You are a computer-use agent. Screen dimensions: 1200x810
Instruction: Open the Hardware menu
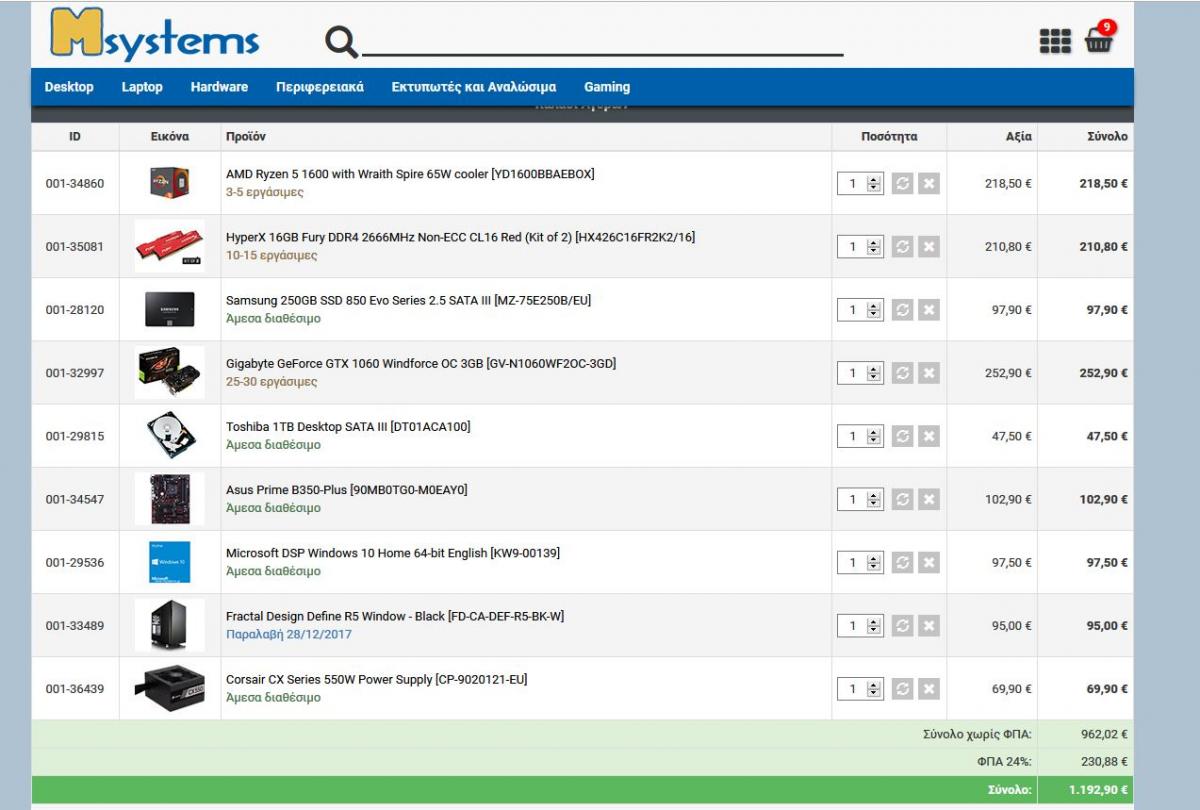219,87
